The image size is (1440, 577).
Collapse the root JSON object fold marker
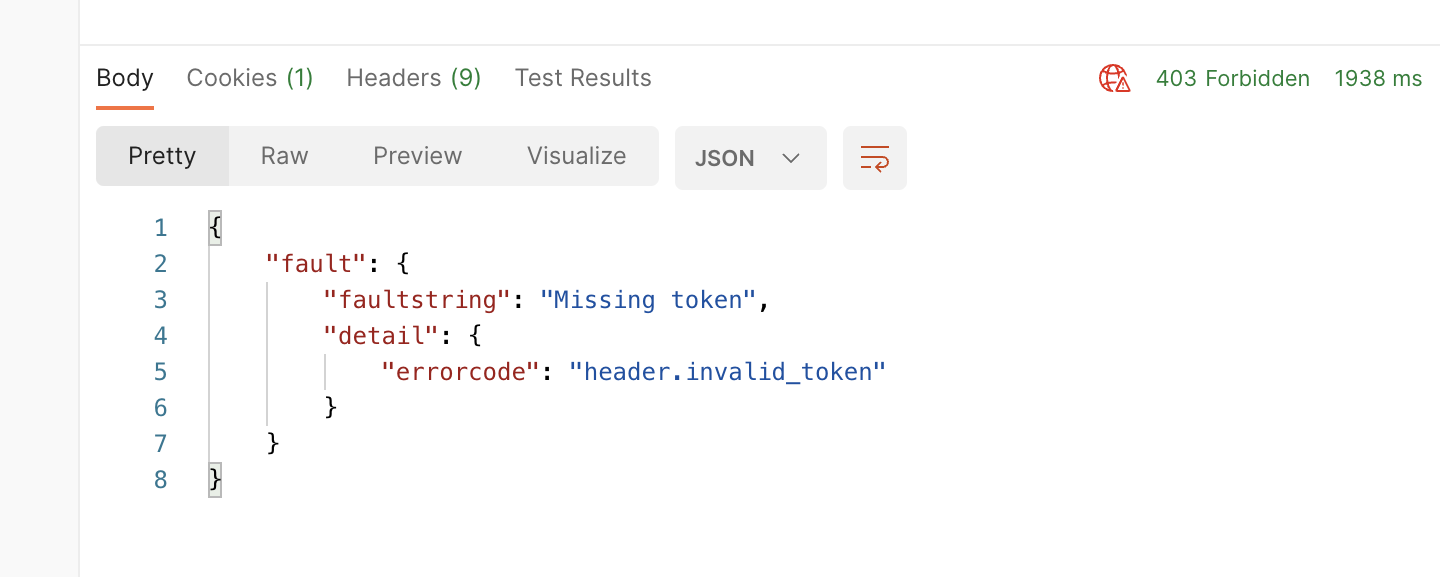point(214,227)
